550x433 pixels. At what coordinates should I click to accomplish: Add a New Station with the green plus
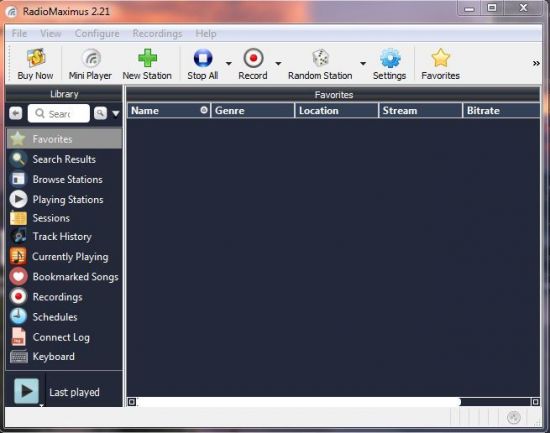(147, 64)
